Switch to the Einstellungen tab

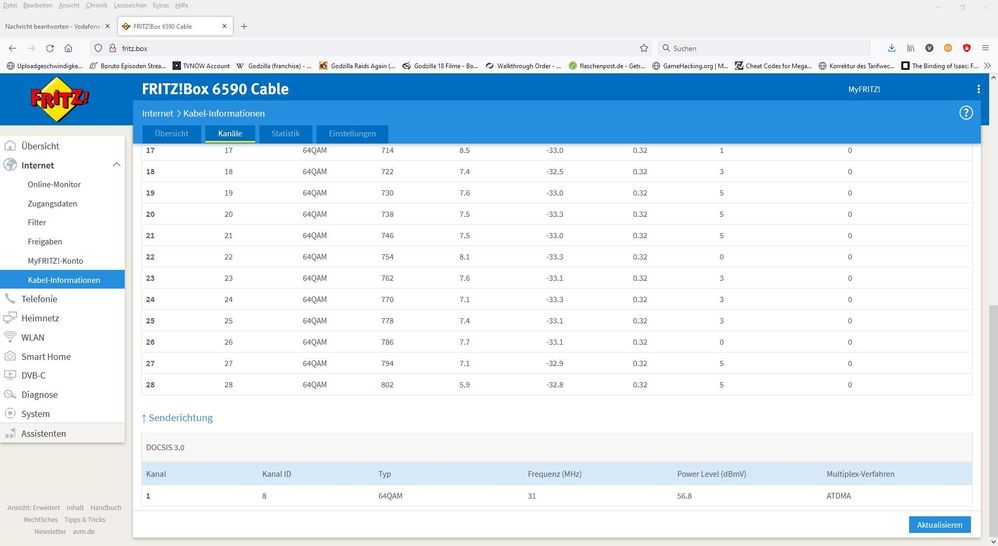pos(352,134)
